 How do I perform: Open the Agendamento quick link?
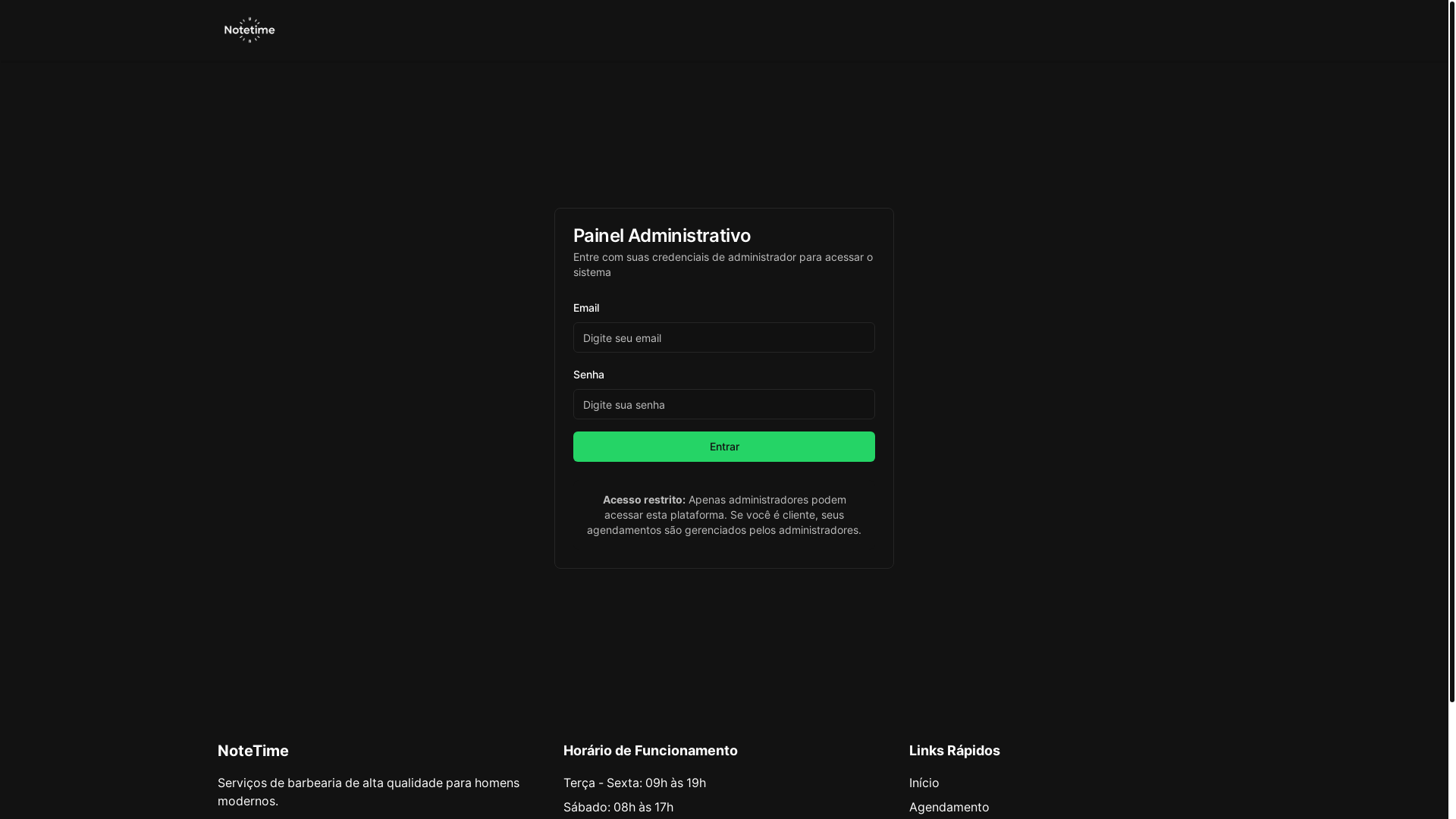point(949,807)
